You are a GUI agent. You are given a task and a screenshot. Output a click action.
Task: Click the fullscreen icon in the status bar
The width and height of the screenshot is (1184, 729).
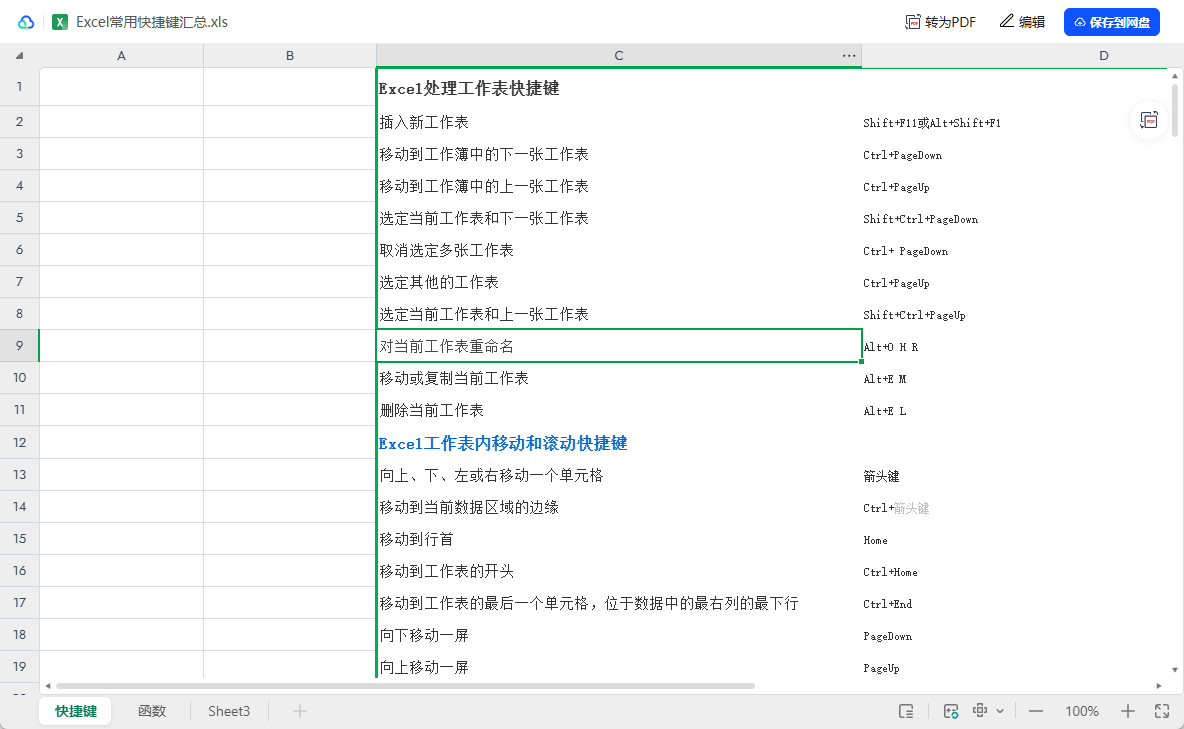pyautogui.click(x=1162, y=711)
